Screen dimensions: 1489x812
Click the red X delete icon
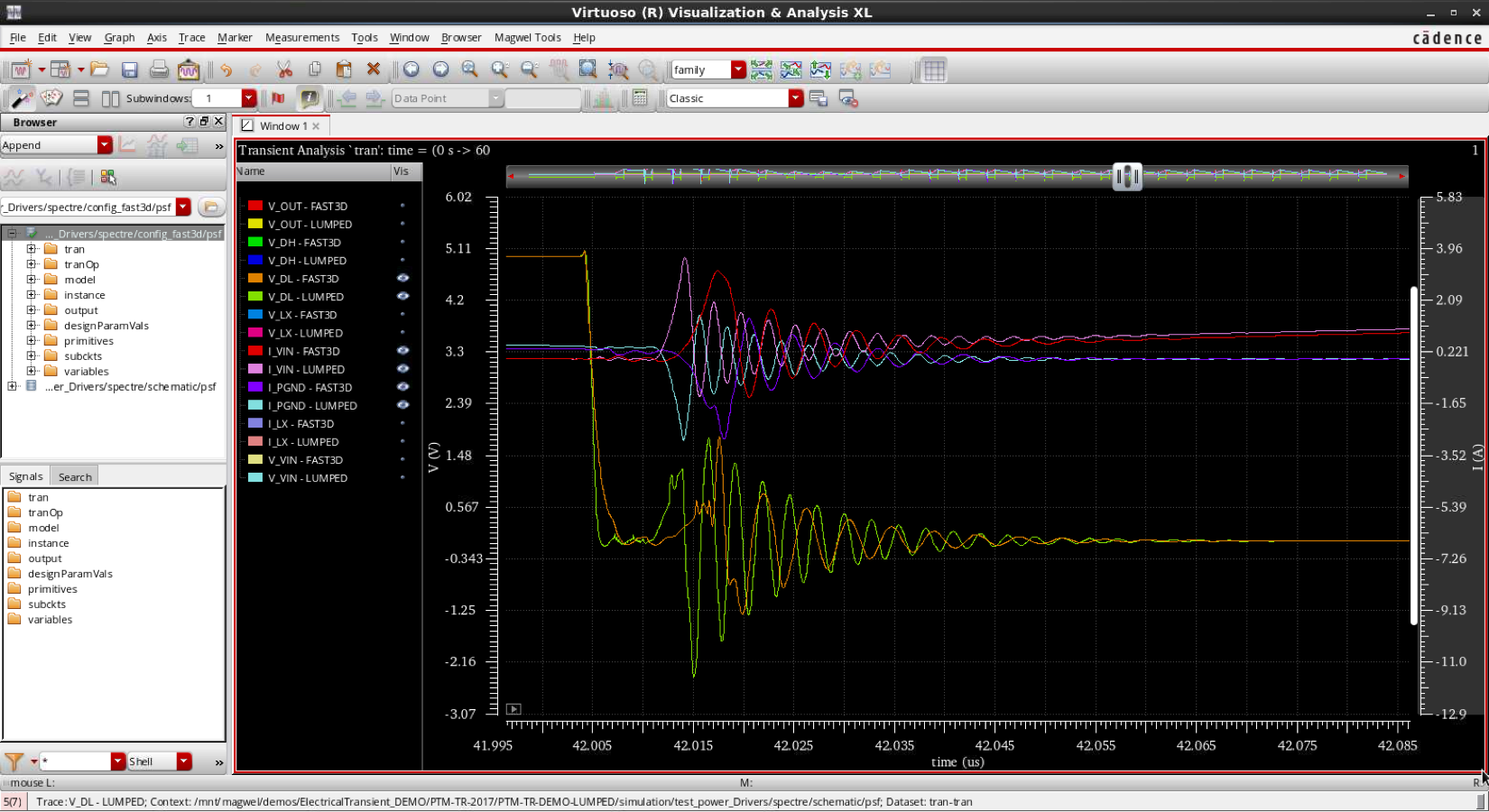373,69
